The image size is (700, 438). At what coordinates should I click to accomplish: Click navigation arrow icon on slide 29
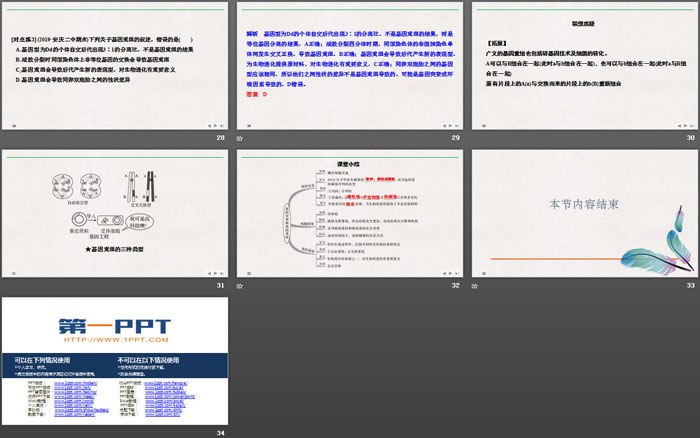pos(449,124)
